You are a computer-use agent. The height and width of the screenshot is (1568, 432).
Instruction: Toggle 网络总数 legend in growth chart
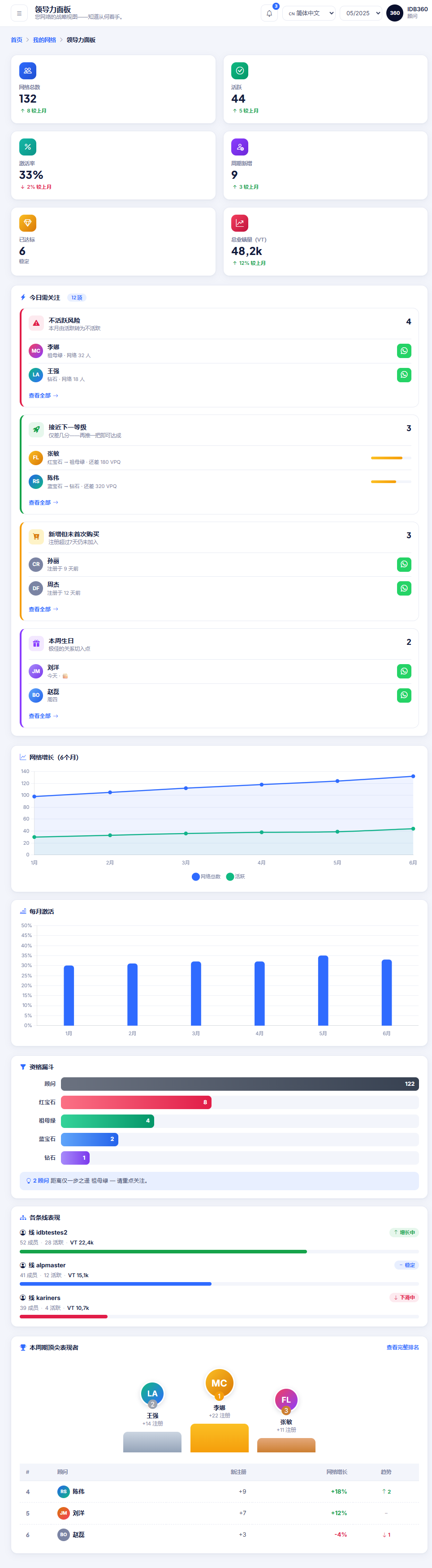tap(206, 877)
